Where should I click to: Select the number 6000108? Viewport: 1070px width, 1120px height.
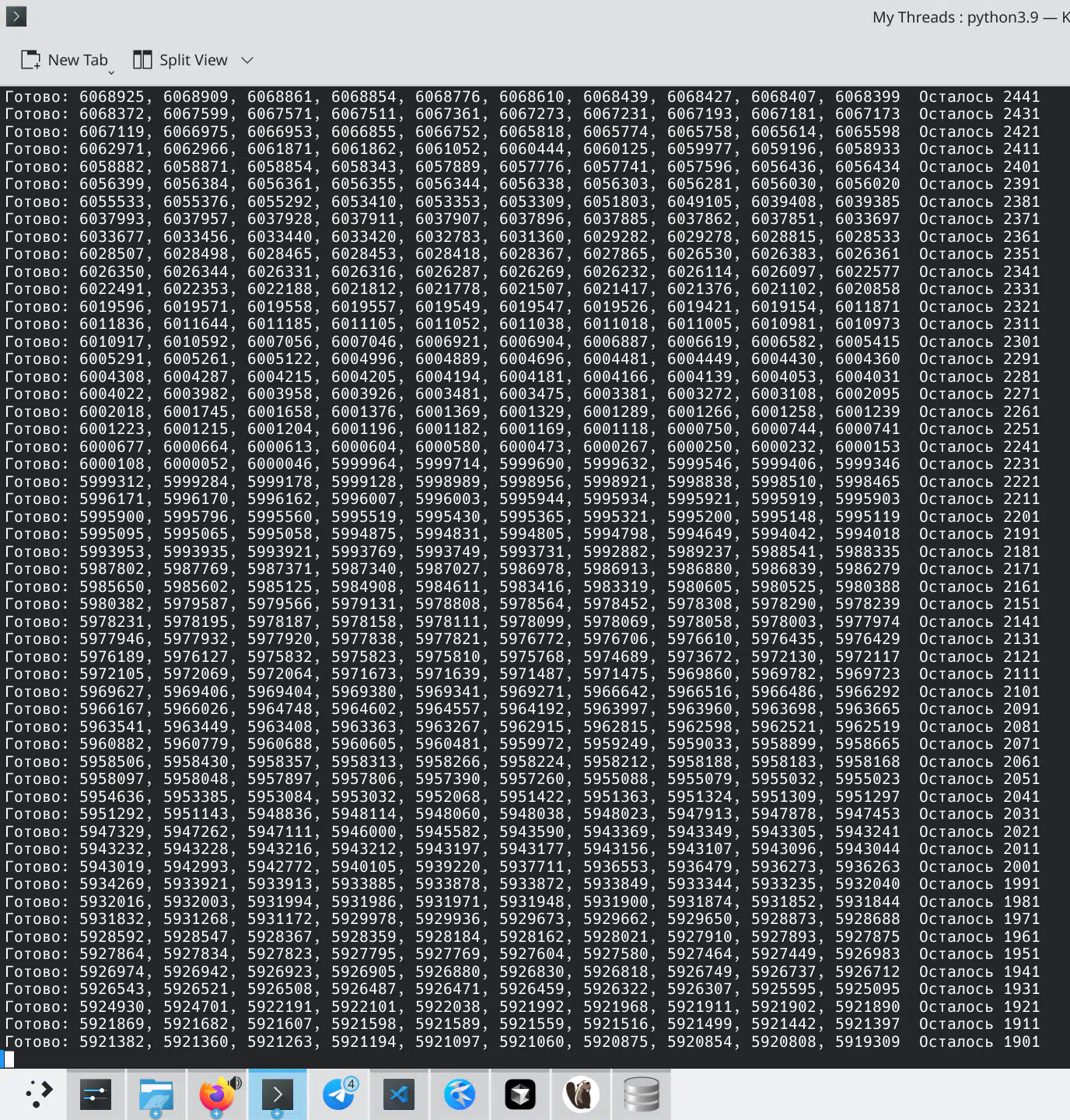click(x=112, y=464)
